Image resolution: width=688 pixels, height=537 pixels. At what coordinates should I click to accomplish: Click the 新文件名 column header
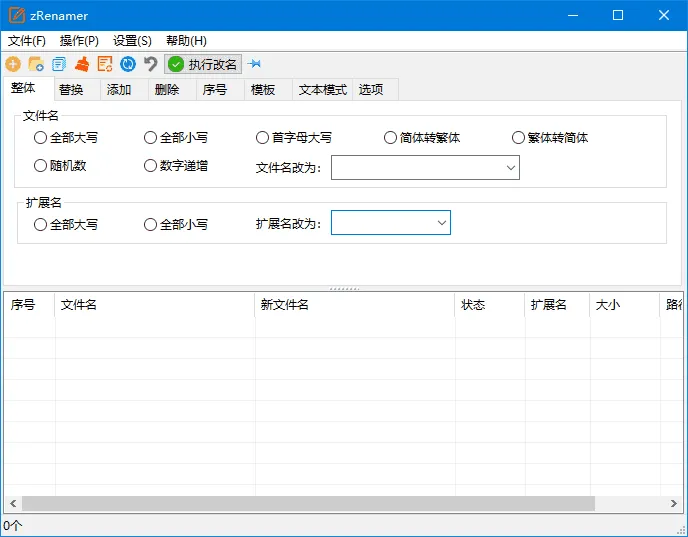point(354,305)
